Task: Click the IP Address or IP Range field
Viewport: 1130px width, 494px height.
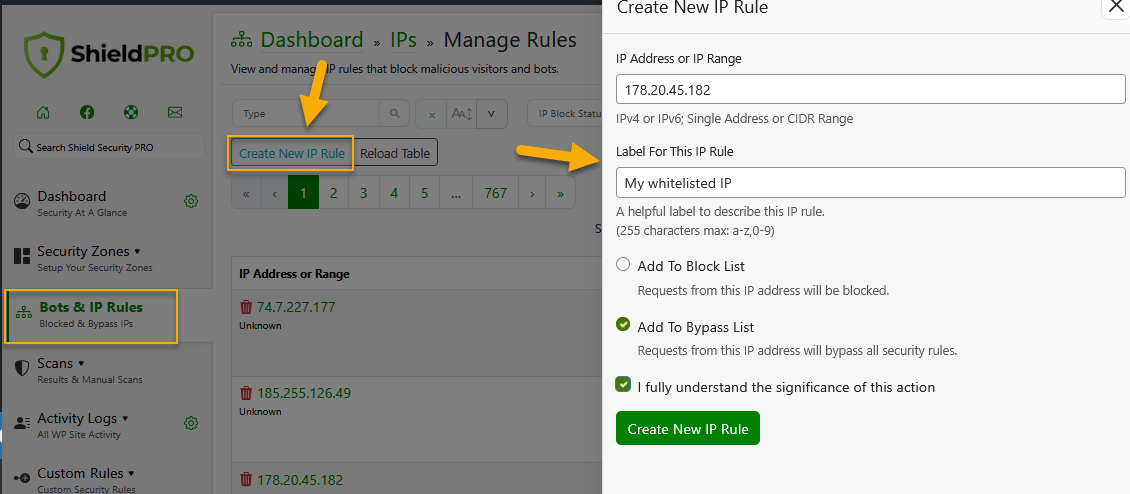Action: pyautogui.click(x=871, y=89)
